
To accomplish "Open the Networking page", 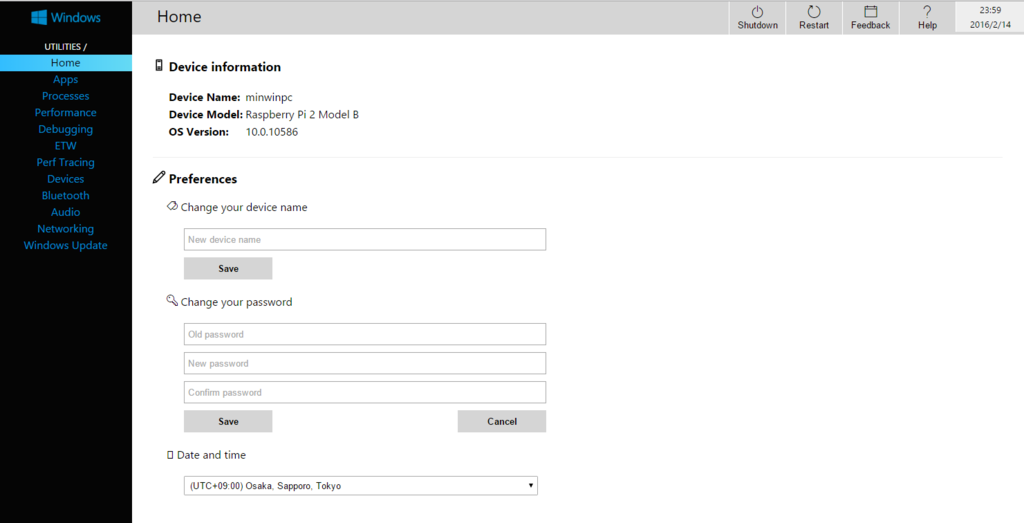I will tap(65, 229).
